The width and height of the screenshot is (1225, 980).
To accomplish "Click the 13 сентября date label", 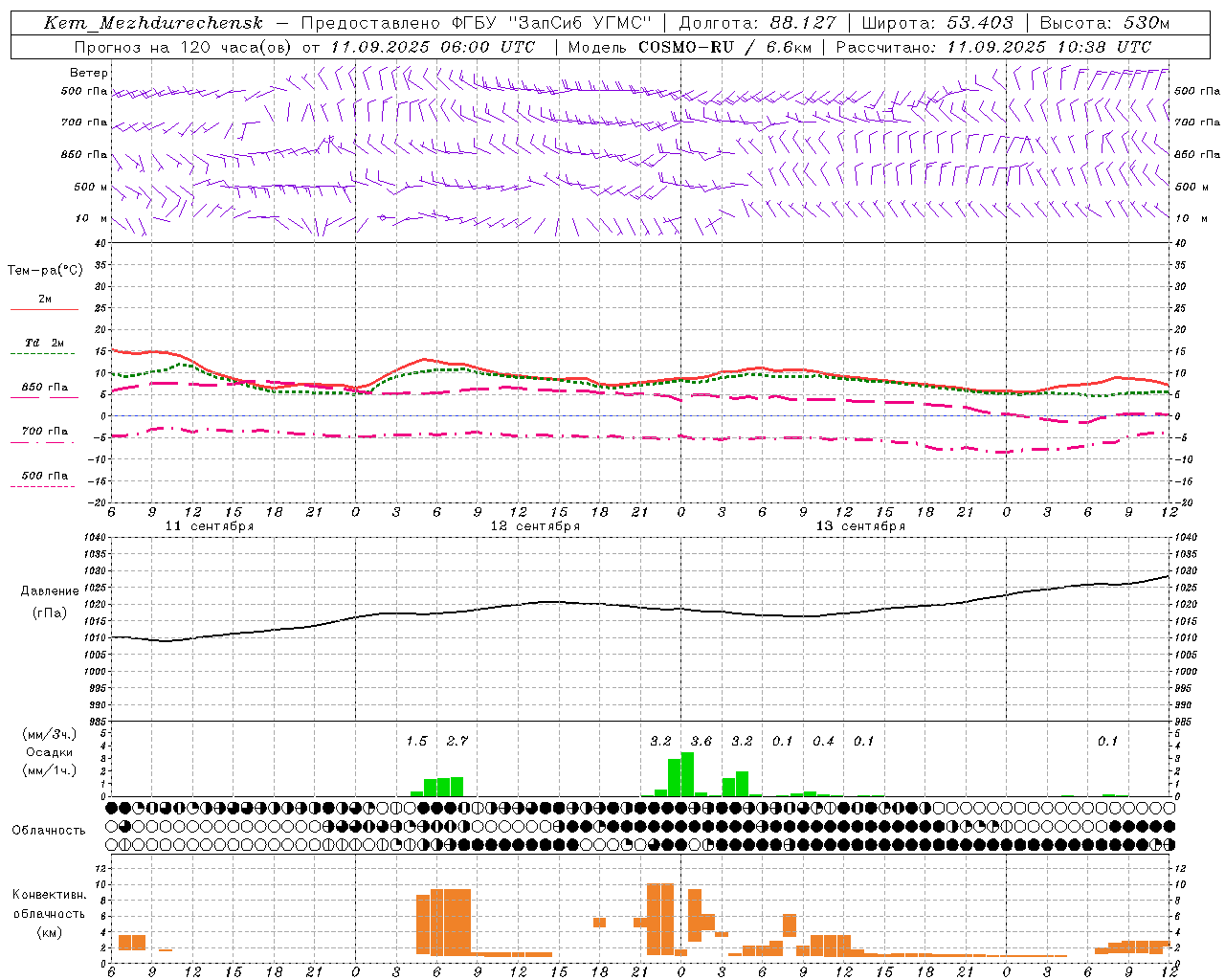I will coord(860,526).
